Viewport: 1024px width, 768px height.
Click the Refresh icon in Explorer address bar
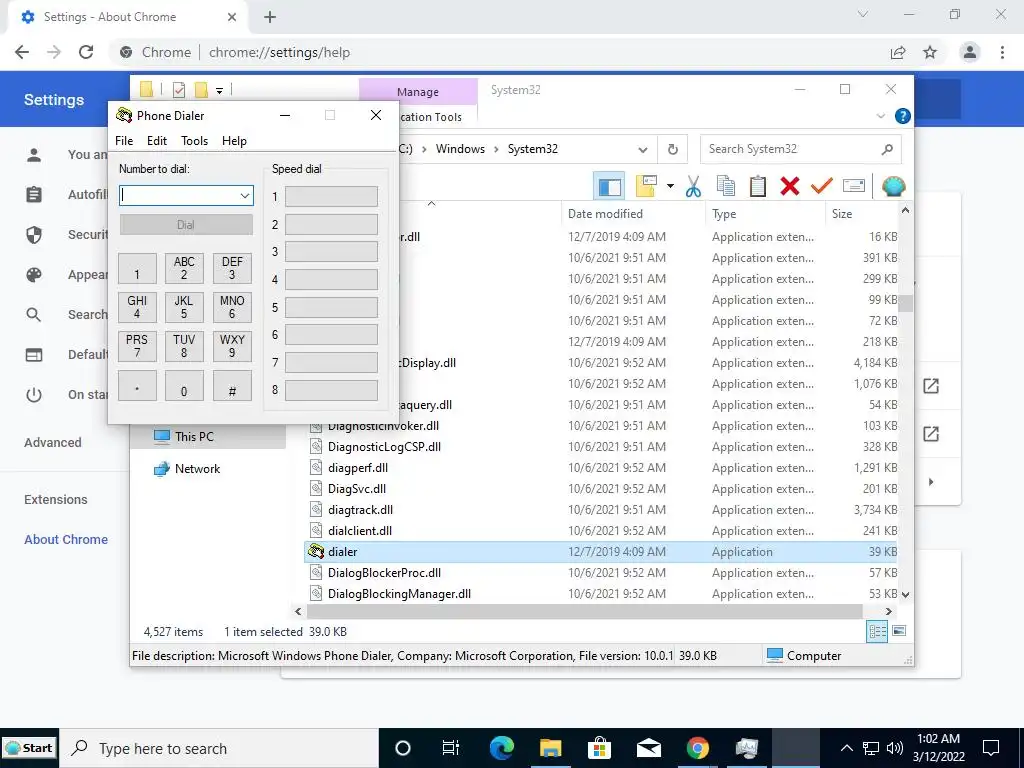tap(673, 150)
